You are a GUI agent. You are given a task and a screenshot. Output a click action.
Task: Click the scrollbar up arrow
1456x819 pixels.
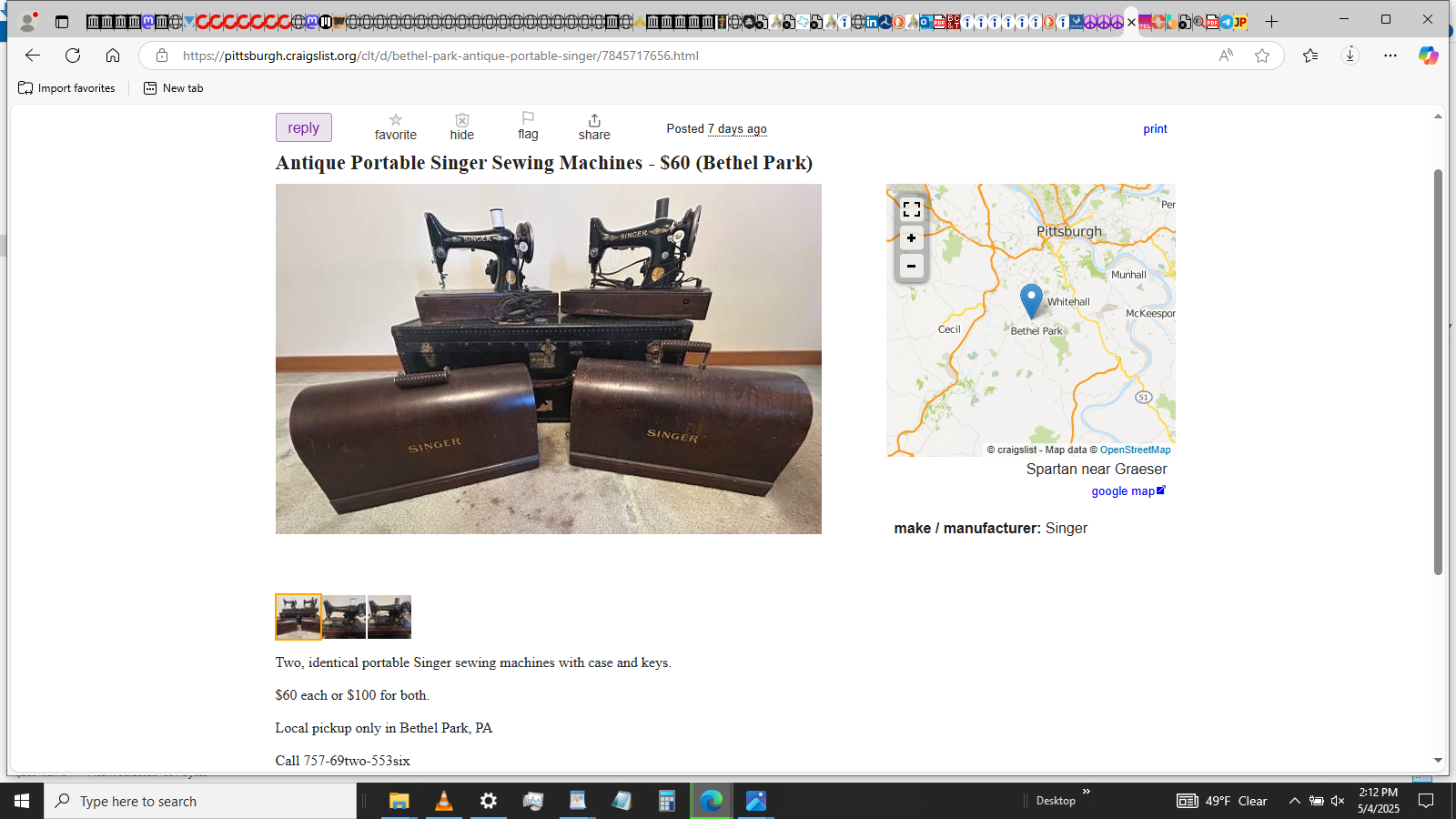(1439, 116)
